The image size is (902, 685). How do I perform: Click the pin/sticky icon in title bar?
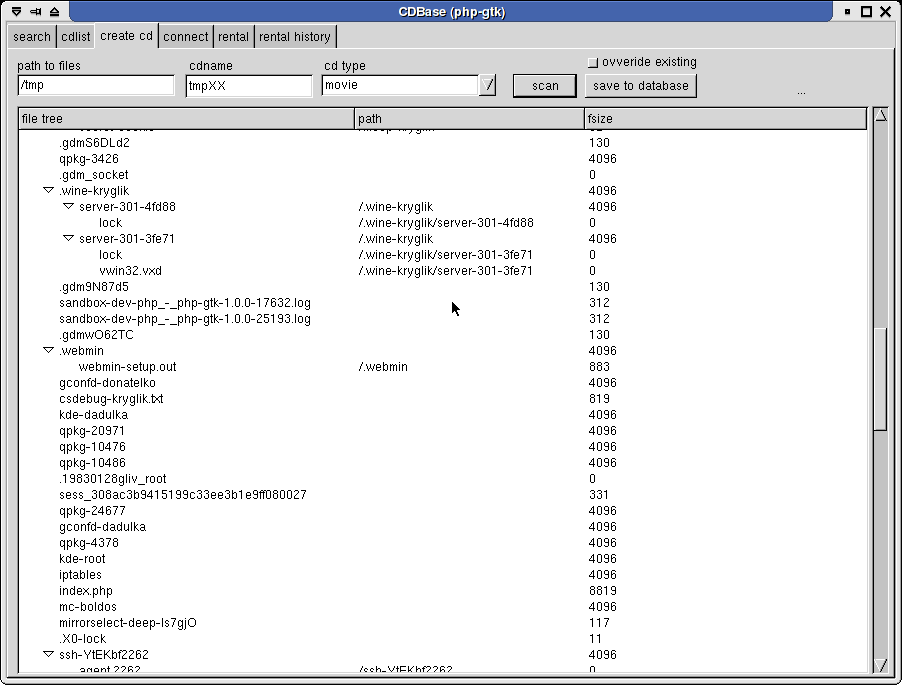click(35, 12)
